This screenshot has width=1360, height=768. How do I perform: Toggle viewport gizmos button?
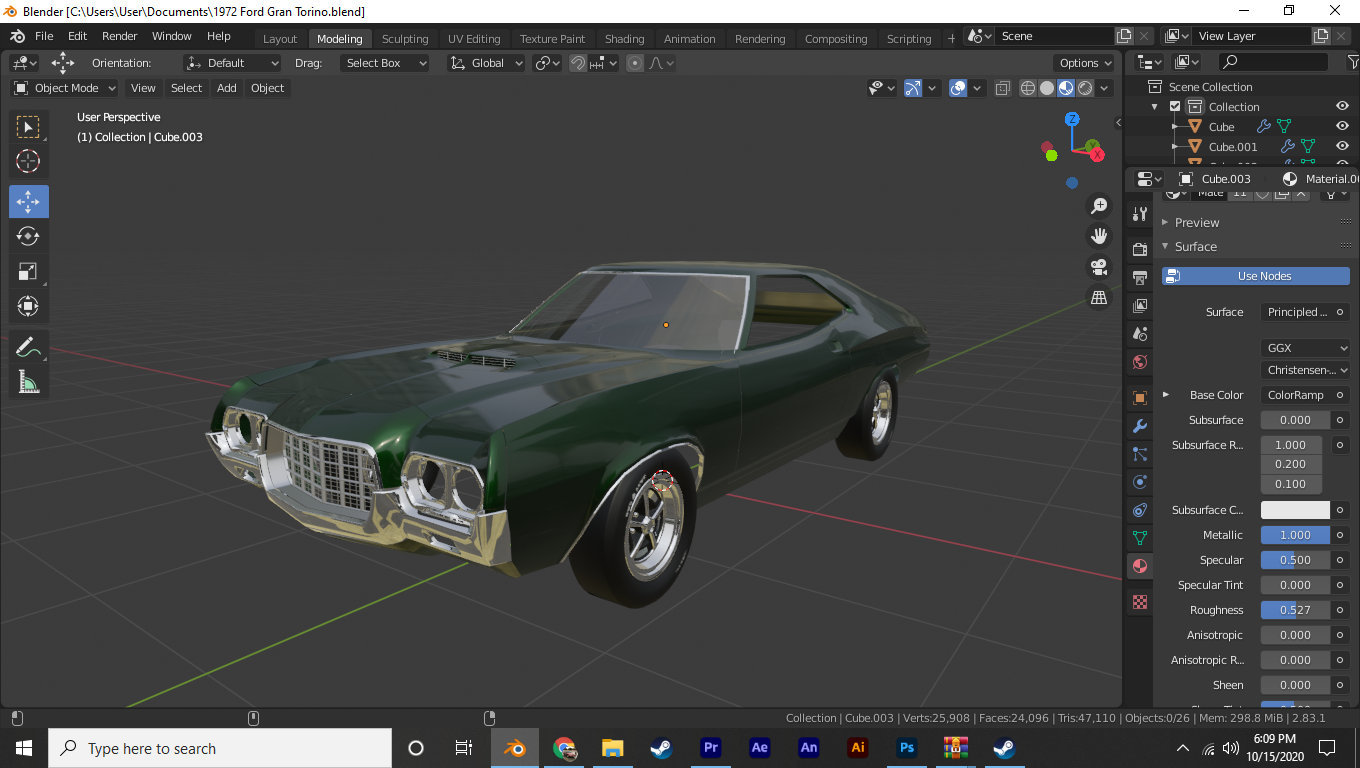[913, 88]
